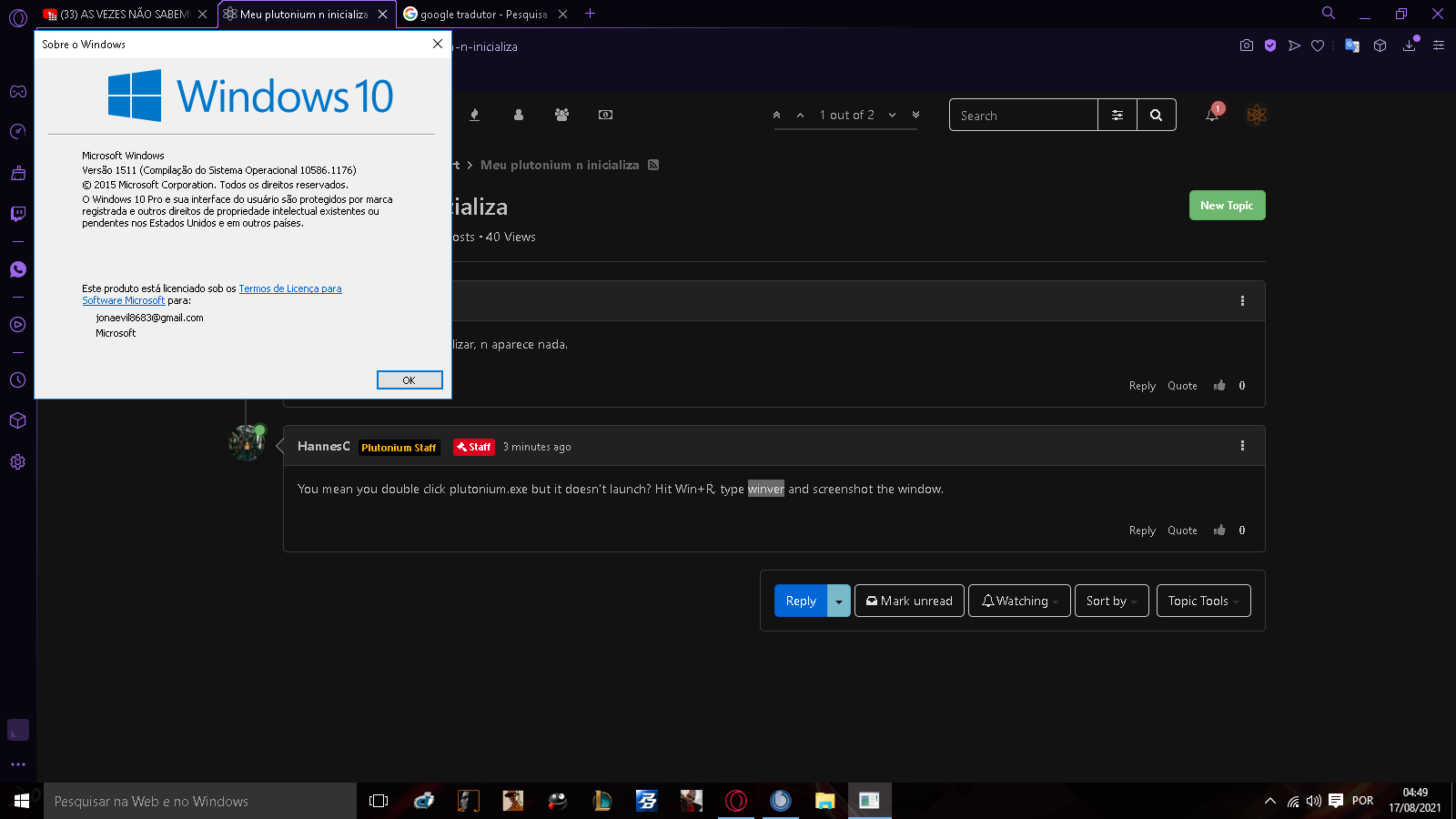The width and height of the screenshot is (1456, 819).
Task: Open File Explorer from taskbar
Action: (824, 801)
